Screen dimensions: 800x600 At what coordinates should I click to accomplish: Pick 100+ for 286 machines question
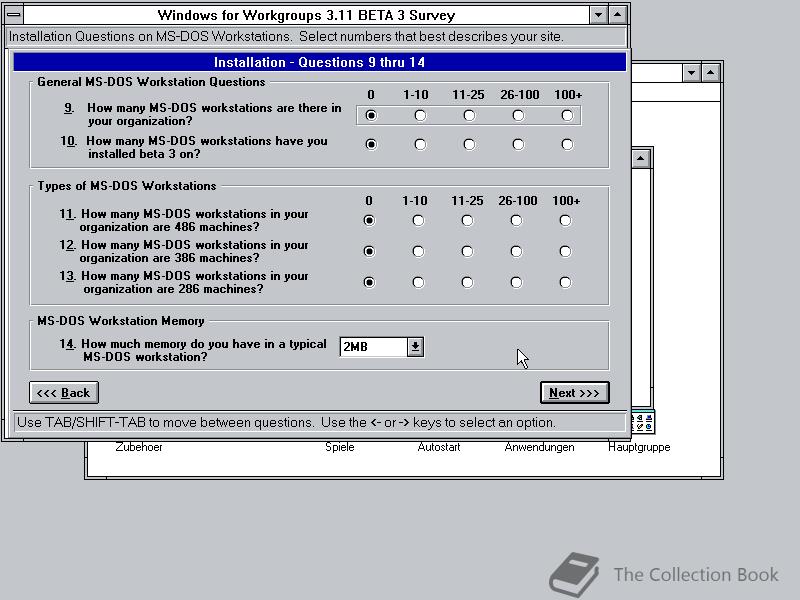(565, 282)
